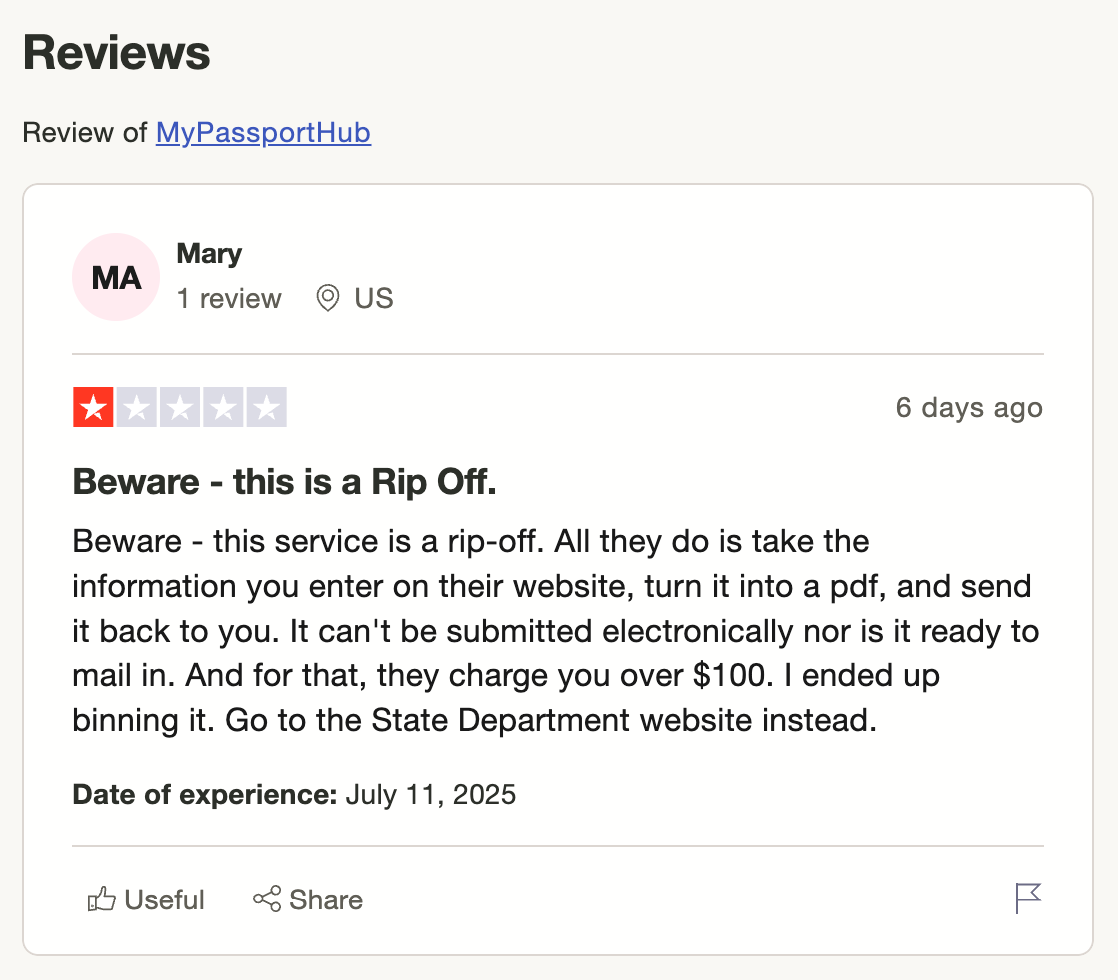The width and height of the screenshot is (1118, 980).
Task: Click the fifth grey rating star
Action: 267,407
